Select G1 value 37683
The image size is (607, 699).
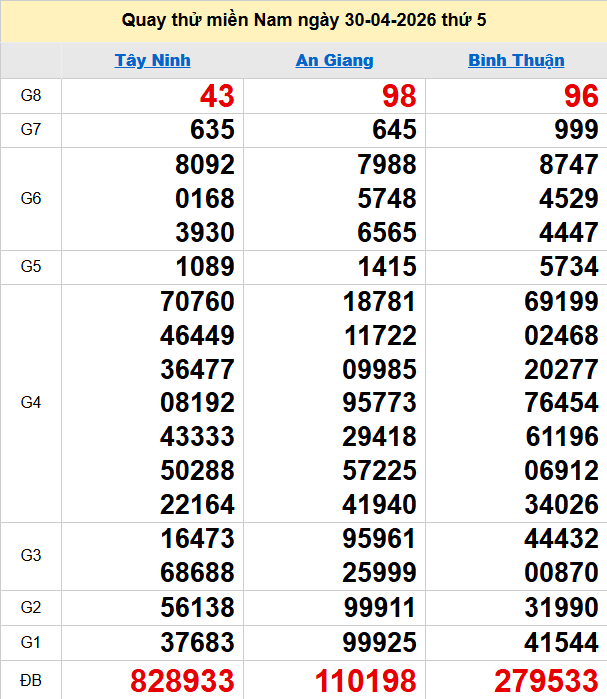(x=197, y=642)
